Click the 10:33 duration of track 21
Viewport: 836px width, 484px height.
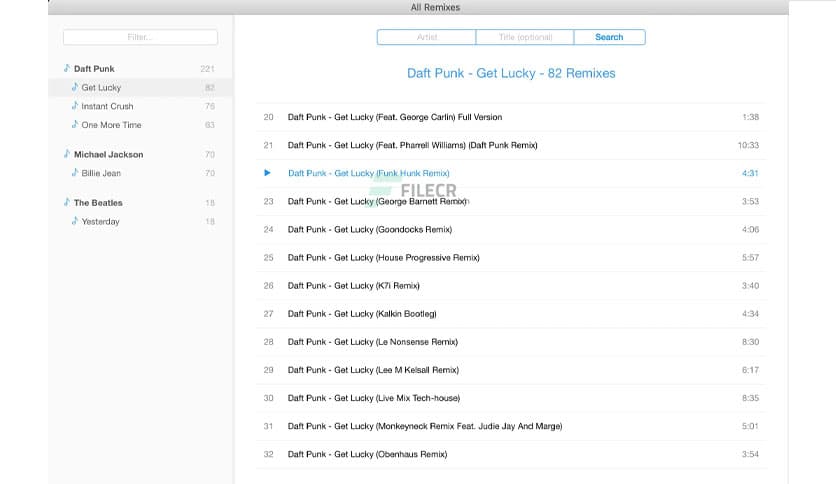click(748, 145)
